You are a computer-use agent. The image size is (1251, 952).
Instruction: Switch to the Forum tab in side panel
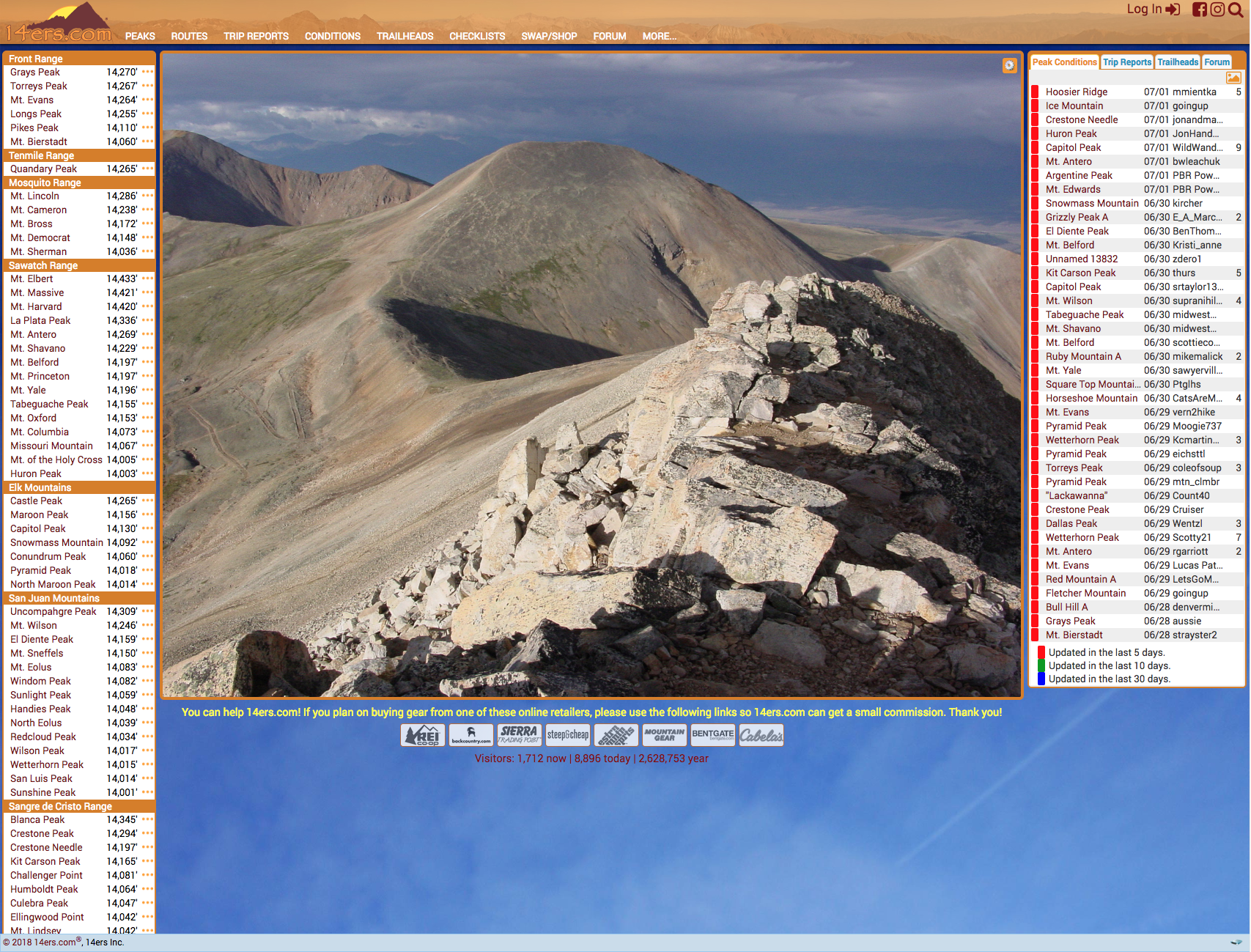(x=1217, y=62)
